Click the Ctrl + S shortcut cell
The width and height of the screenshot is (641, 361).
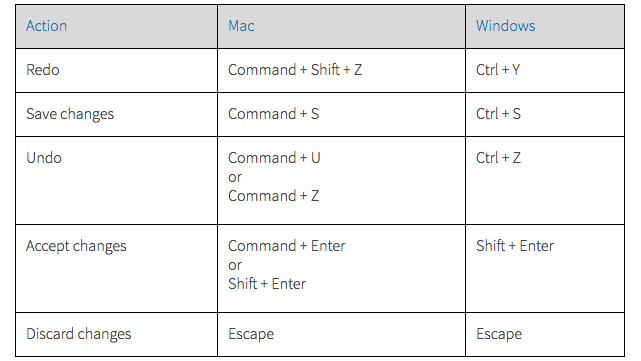(x=498, y=114)
